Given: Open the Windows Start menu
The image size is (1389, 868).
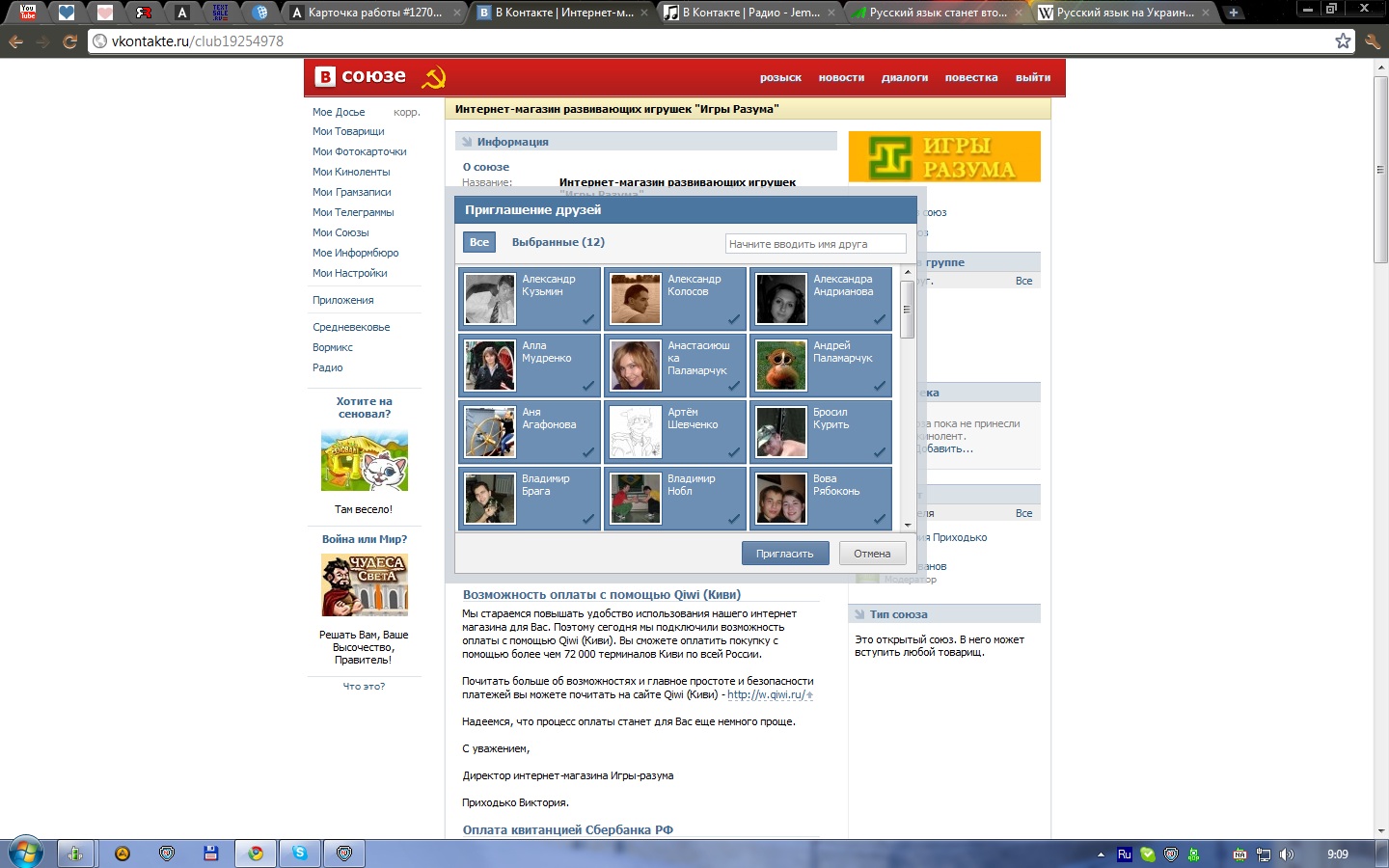Looking at the screenshot, I should [25, 854].
